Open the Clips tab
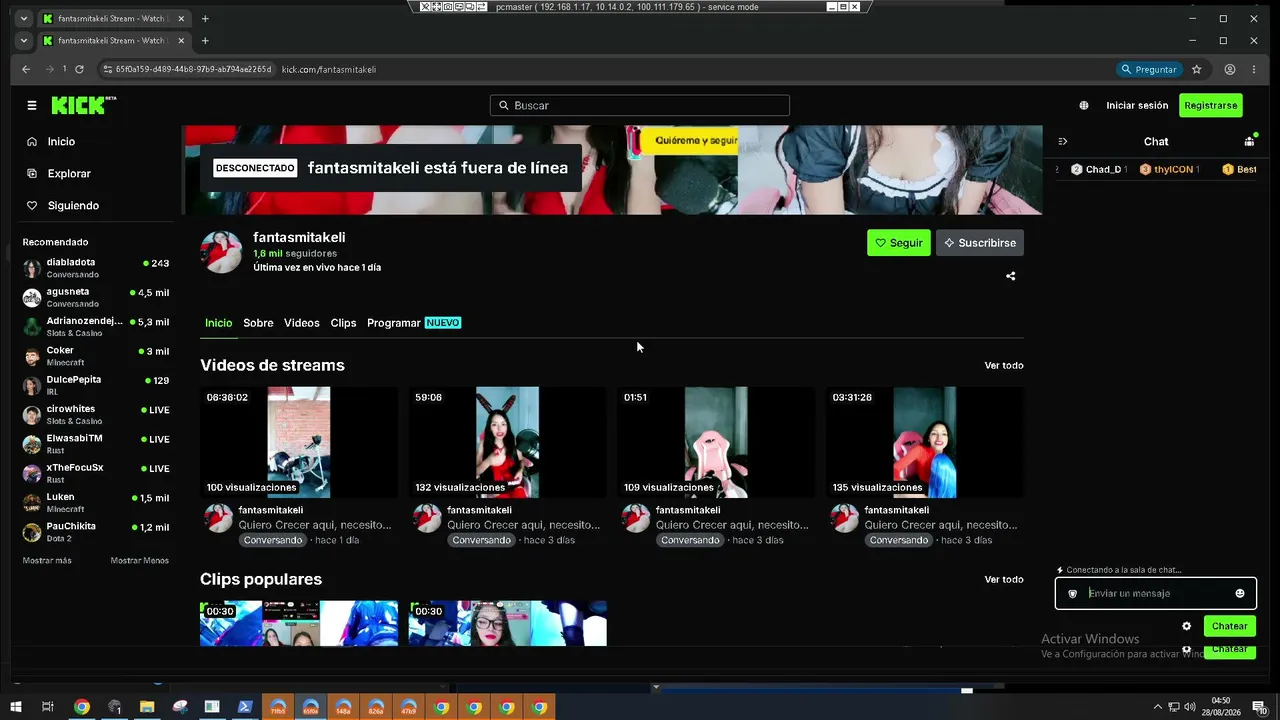Screen dimensions: 1280x720 [x=343, y=323]
